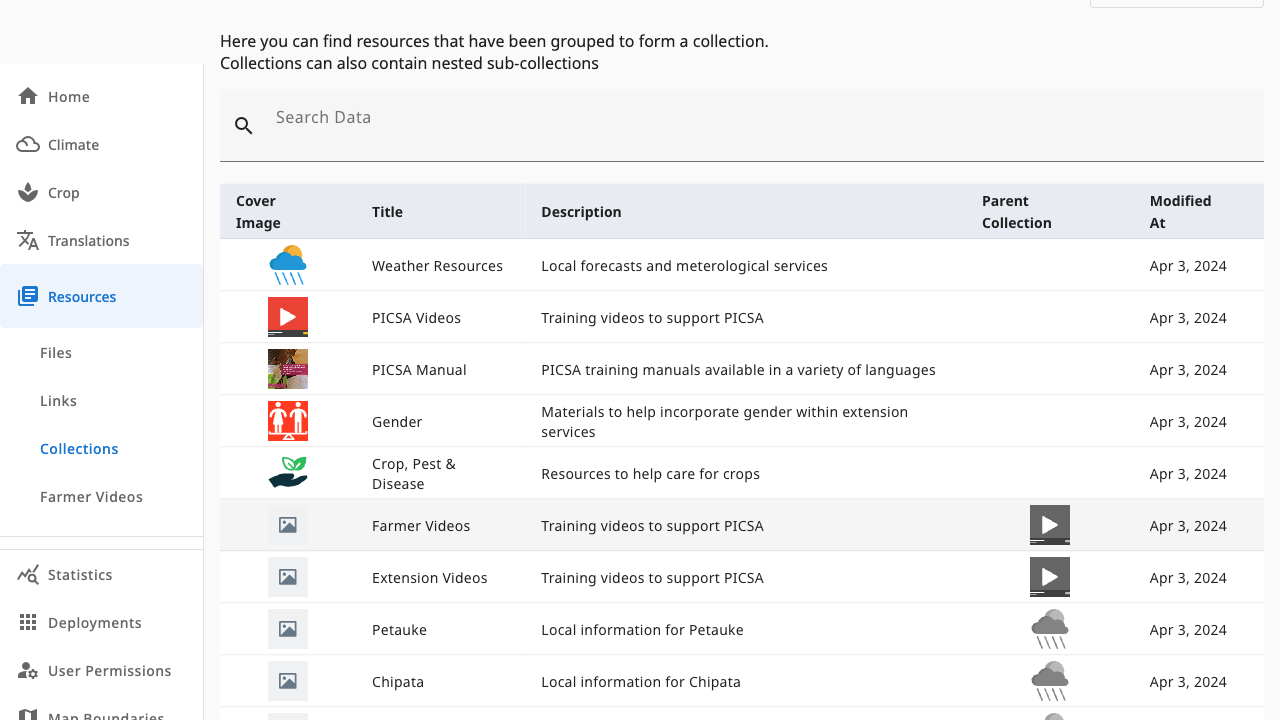Click parent weather cloud icon for Petauke
1280x720 pixels.
(1050, 629)
